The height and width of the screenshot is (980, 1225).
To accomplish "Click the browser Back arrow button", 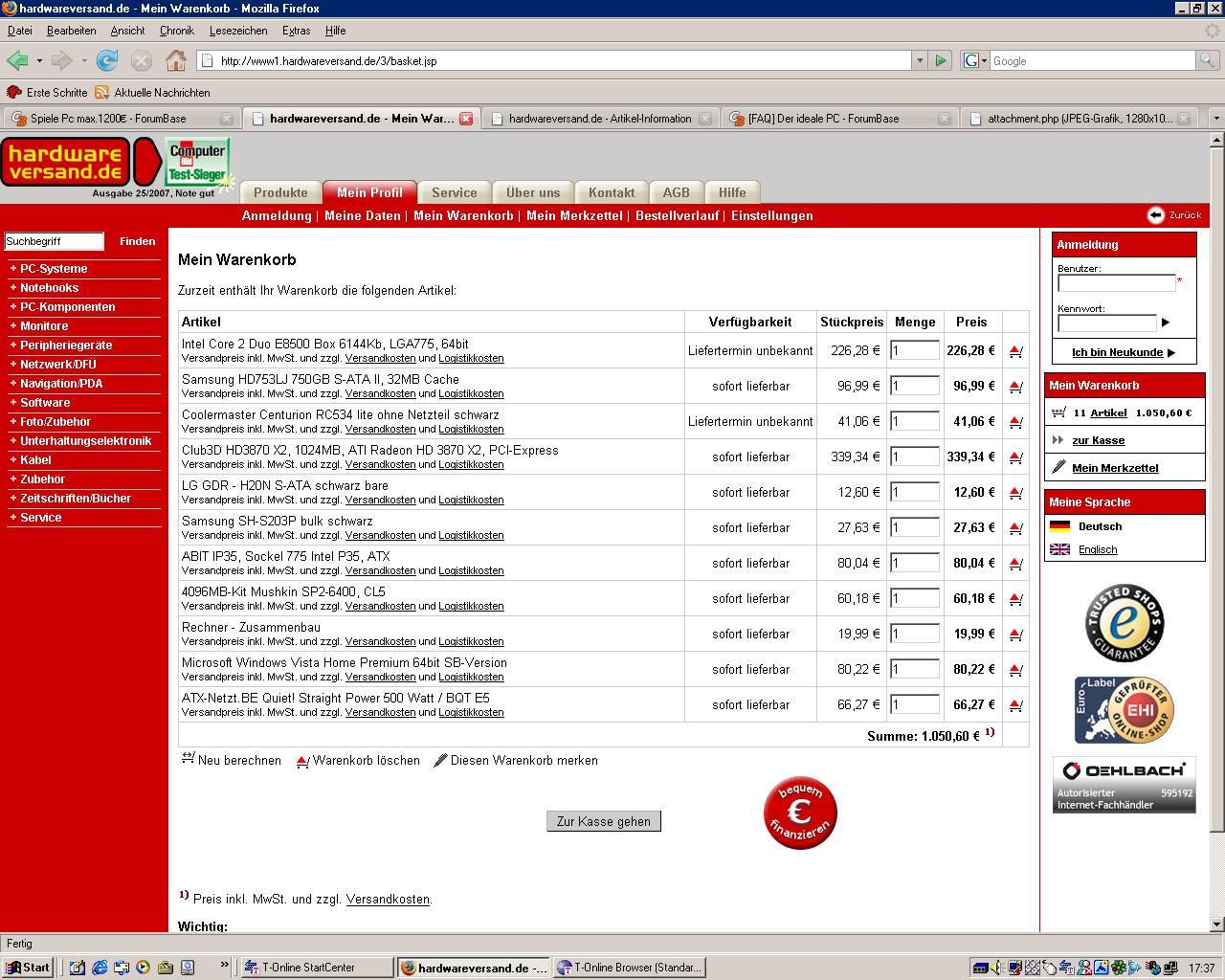I will (17, 60).
